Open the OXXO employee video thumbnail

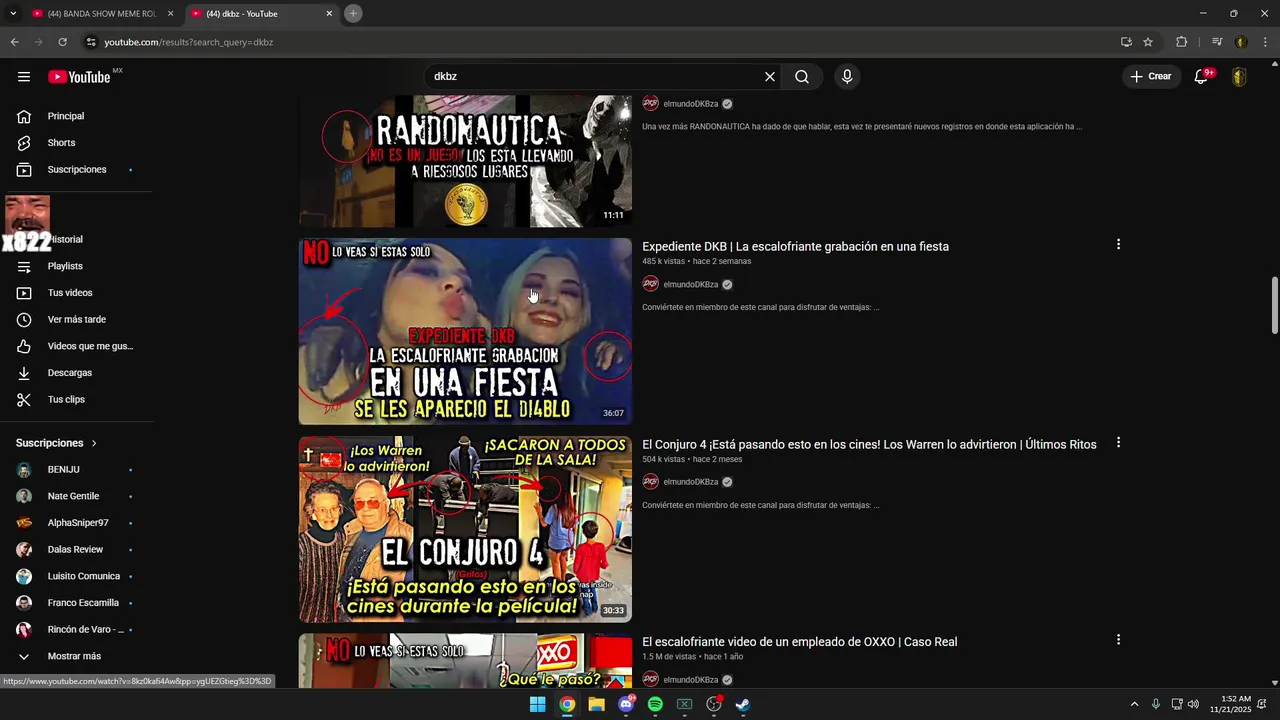465,661
